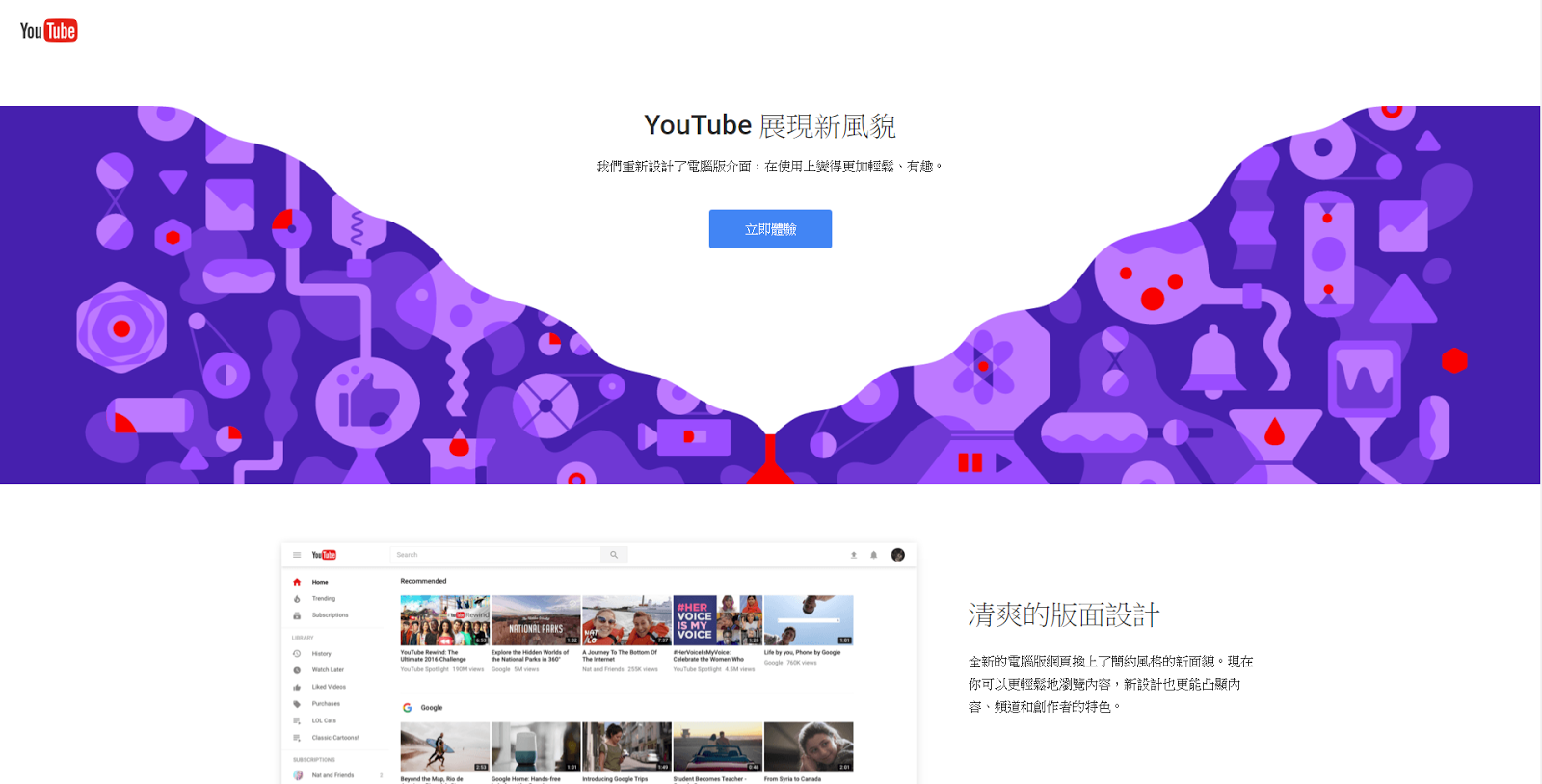
Task: Open the account avatar in preview
Action: (898, 555)
